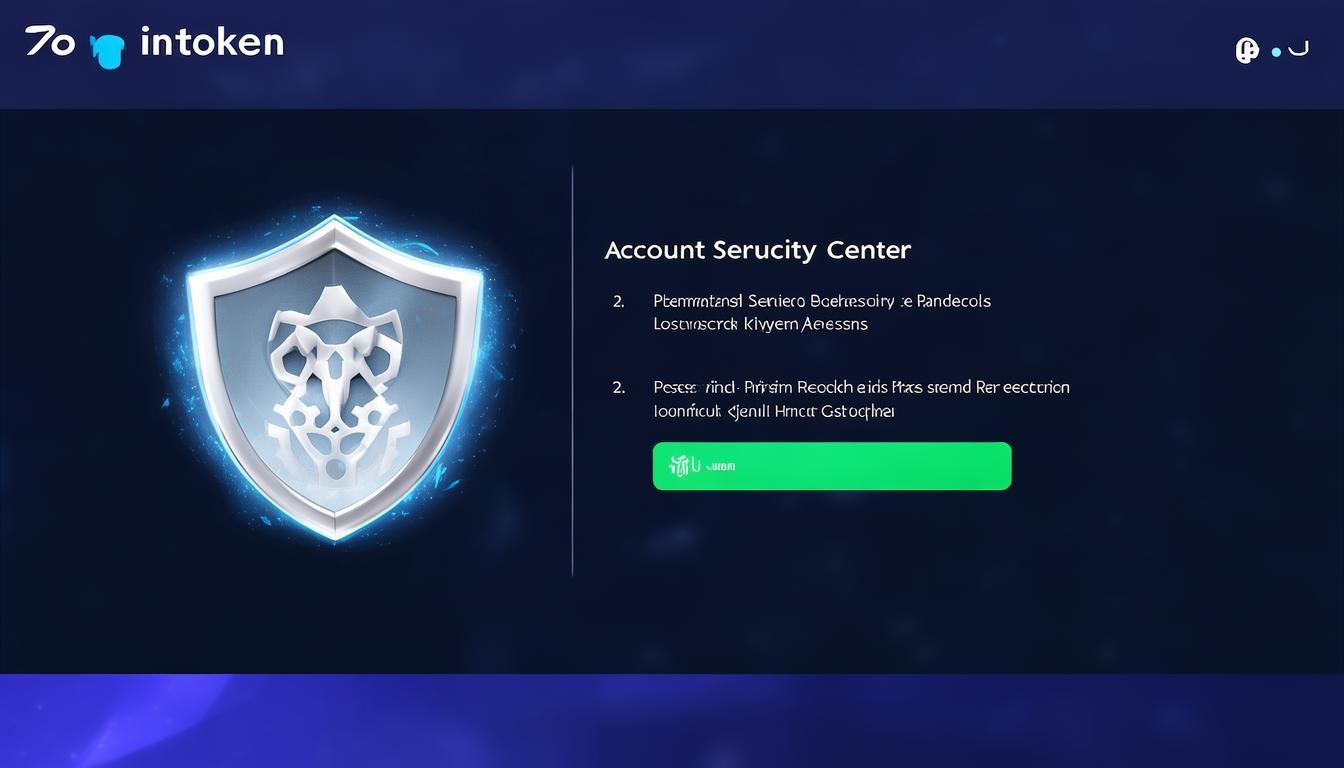1344x768 pixels.
Task: Click the white profile avatar icon in header
Action: (x=1247, y=50)
